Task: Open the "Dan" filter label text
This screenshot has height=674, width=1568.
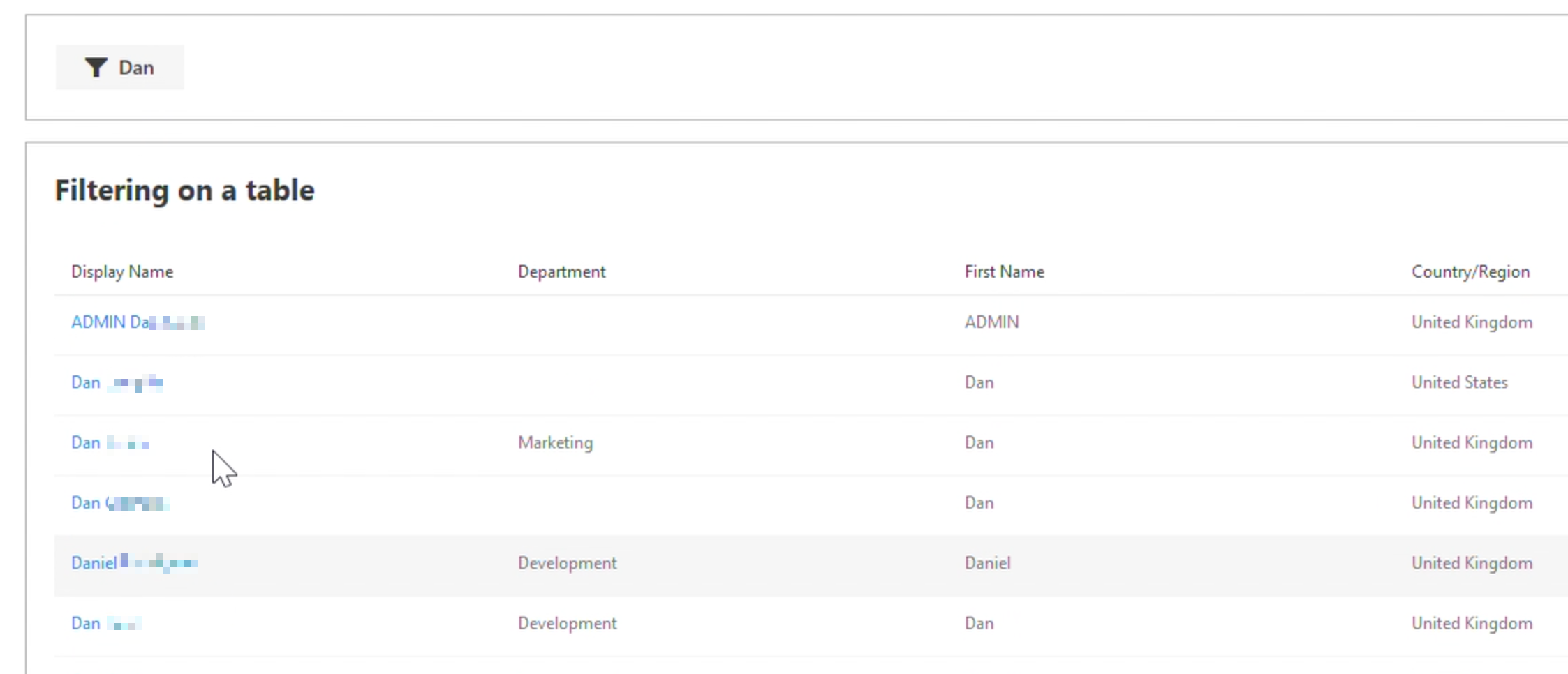Action: tap(136, 68)
